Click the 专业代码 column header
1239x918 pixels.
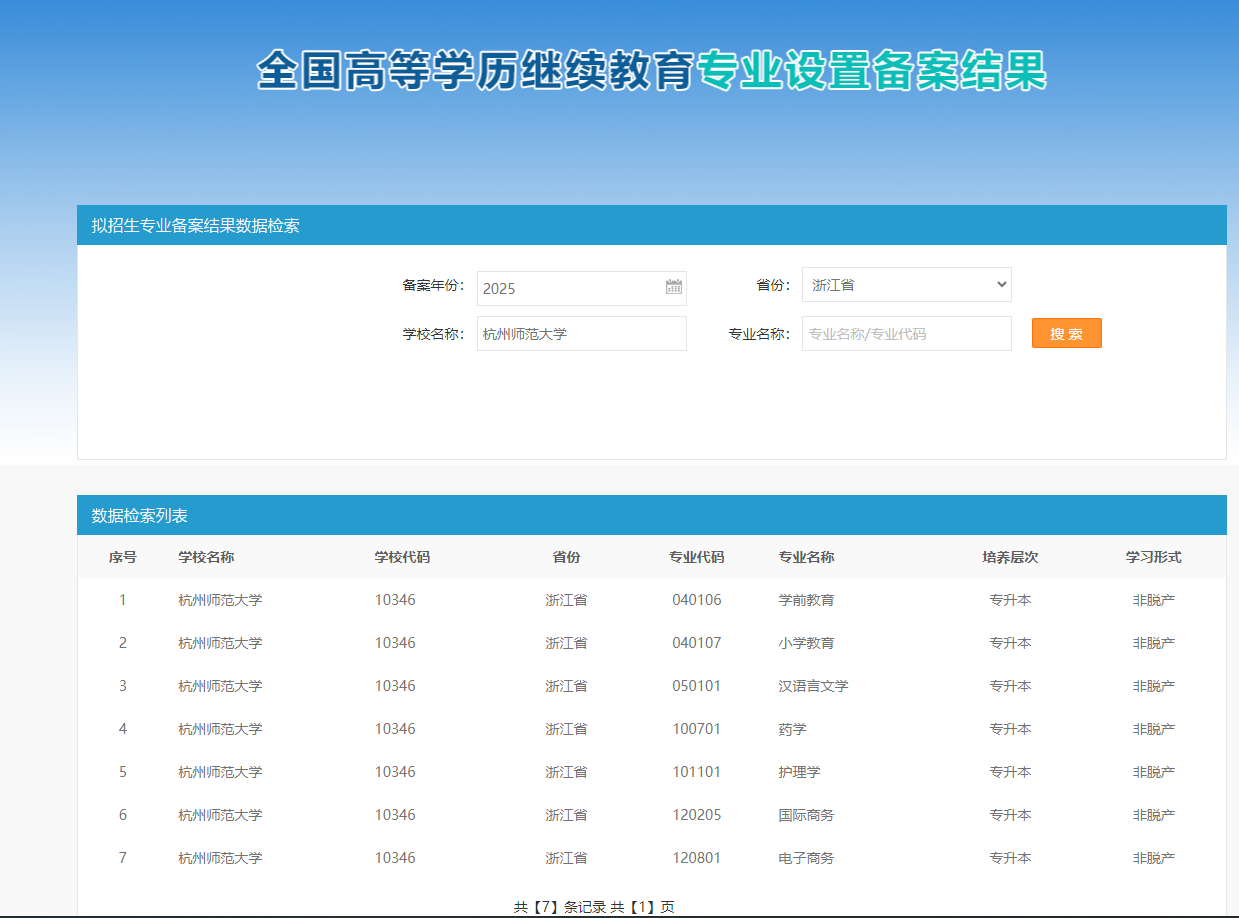coord(696,557)
